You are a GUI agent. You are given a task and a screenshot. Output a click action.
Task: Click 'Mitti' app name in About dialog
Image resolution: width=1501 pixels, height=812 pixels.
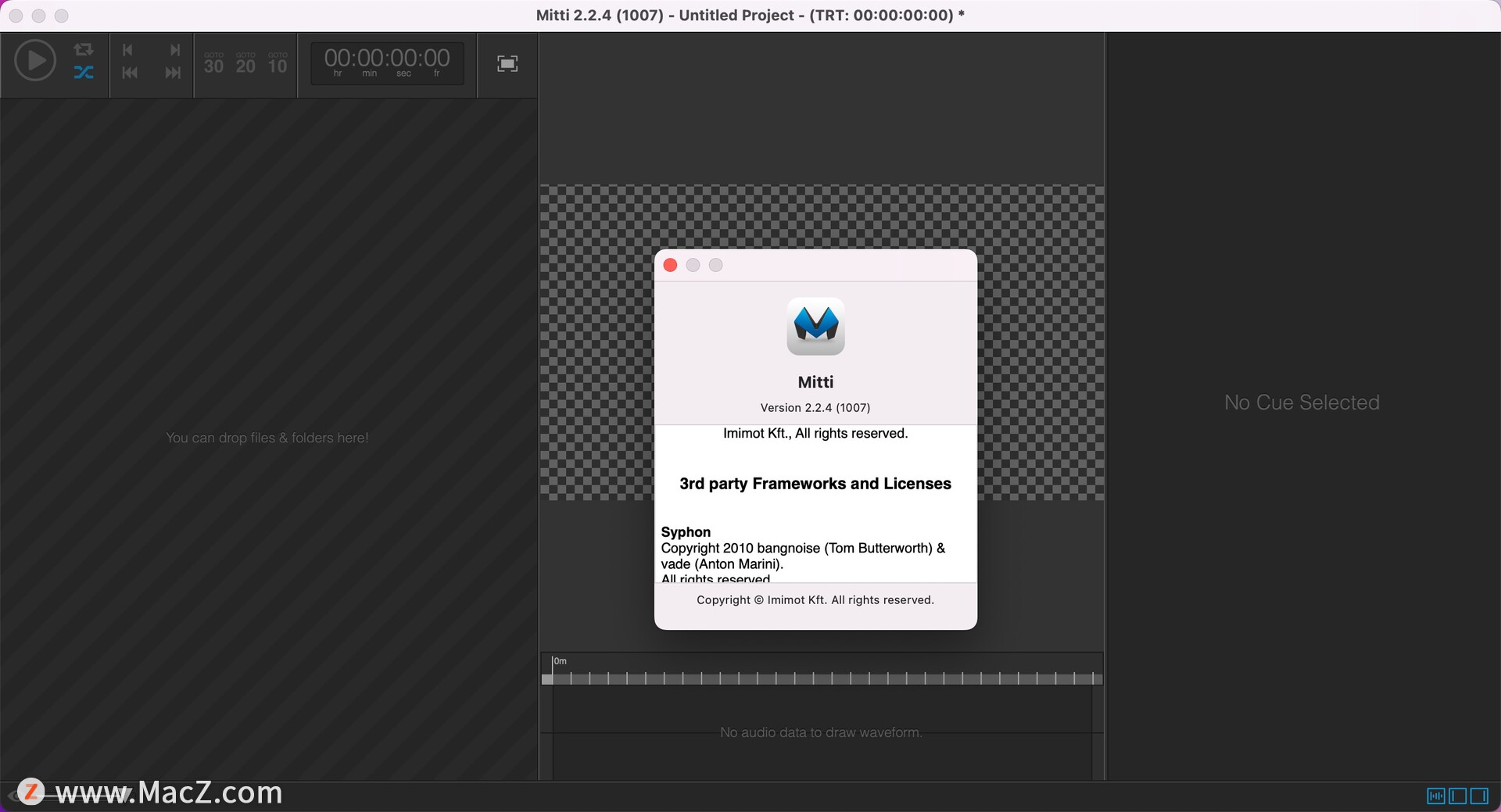click(x=815, y=382)
